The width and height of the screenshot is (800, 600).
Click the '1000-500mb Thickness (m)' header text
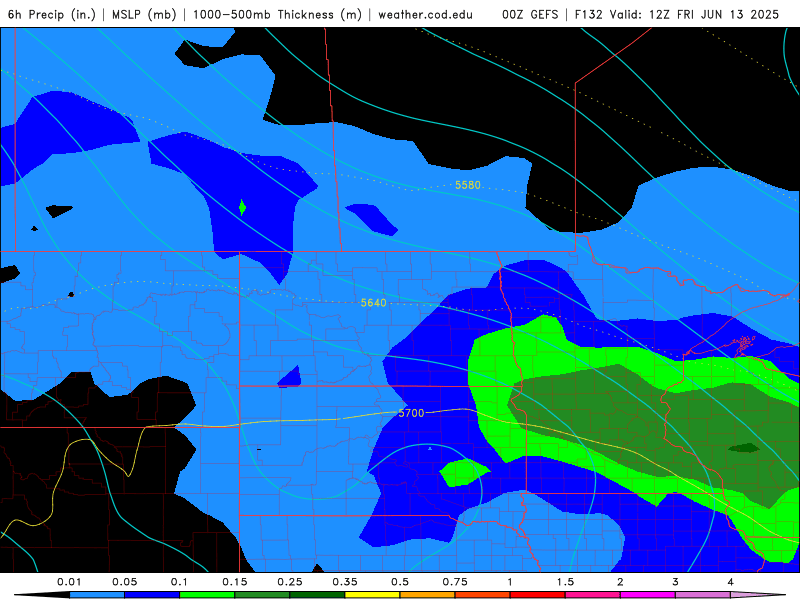pyautogui.click(x=277, y=14)
